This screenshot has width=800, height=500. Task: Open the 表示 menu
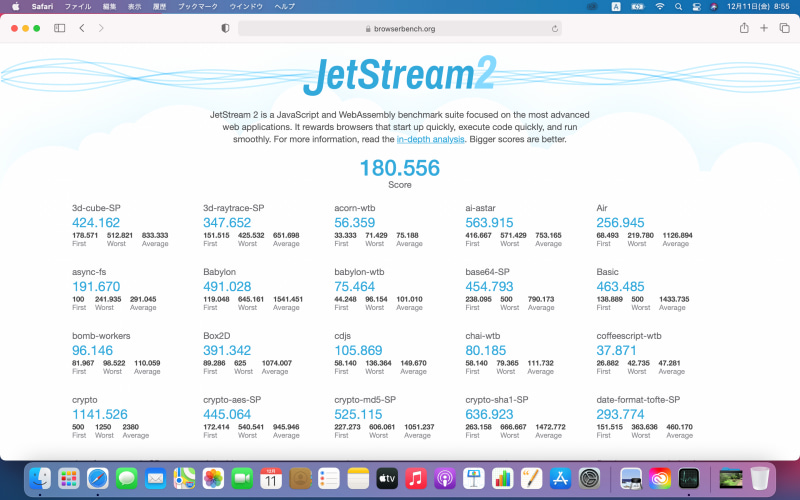click(x=135, y=7)
